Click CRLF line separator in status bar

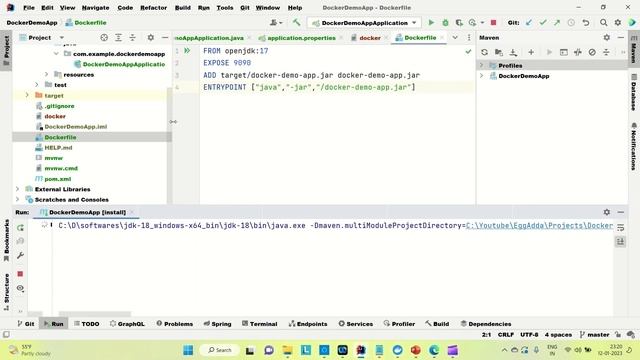[x=506, y=334]
